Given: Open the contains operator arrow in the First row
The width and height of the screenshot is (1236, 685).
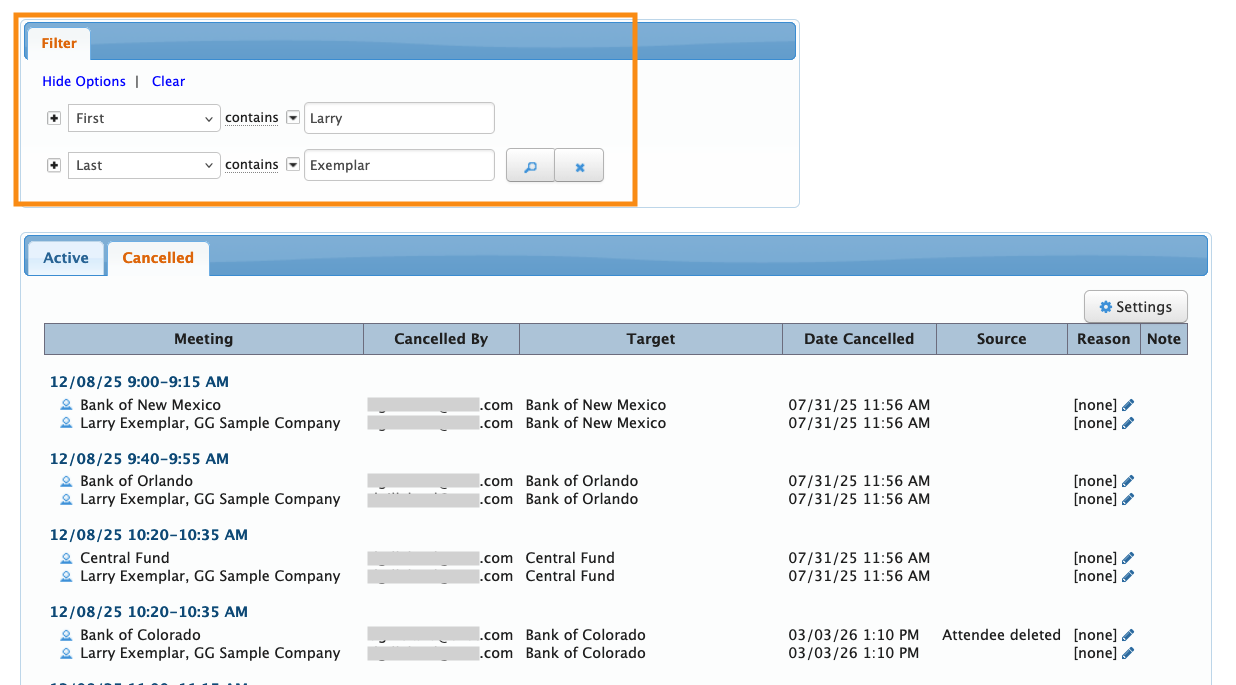Looking at the screenshot, I should (x=293, y=118).
